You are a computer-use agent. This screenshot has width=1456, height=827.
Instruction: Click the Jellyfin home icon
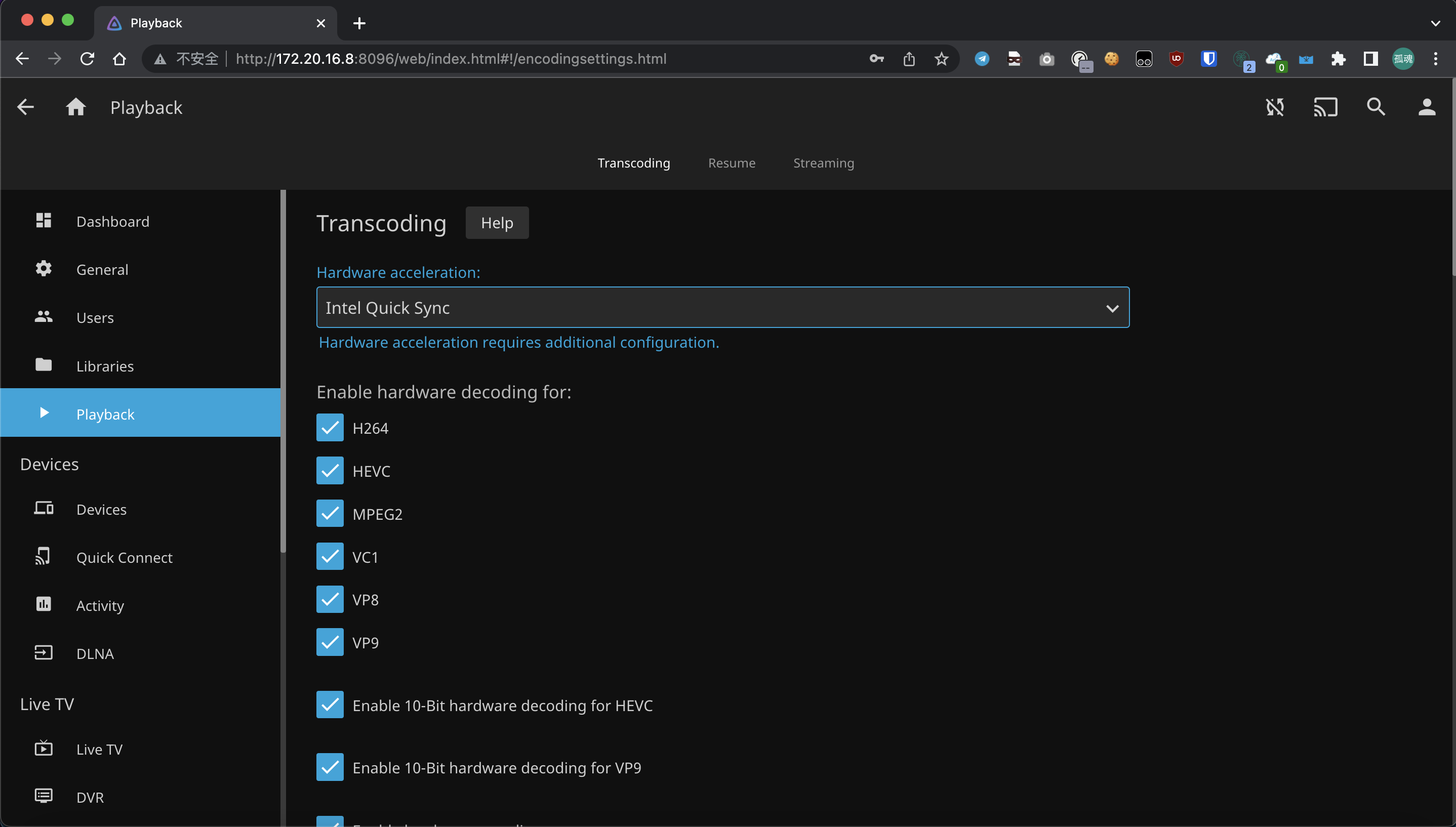pyautogui.click(x=75, y=107)
